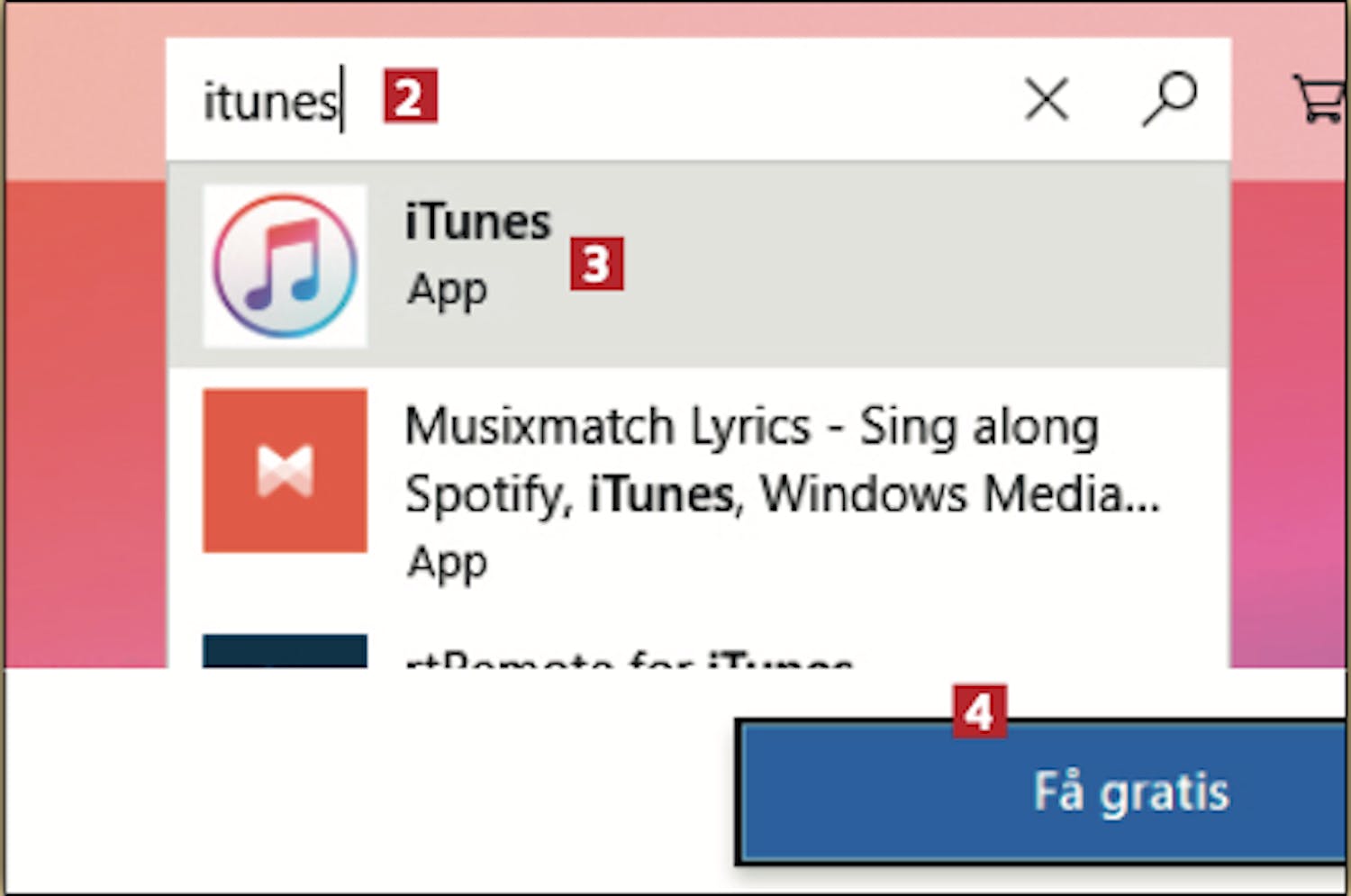The width and height of the screenshot is (1351, 896).
Task: Click the Musixmatch orange app icon
Action: tap(285, 470)
